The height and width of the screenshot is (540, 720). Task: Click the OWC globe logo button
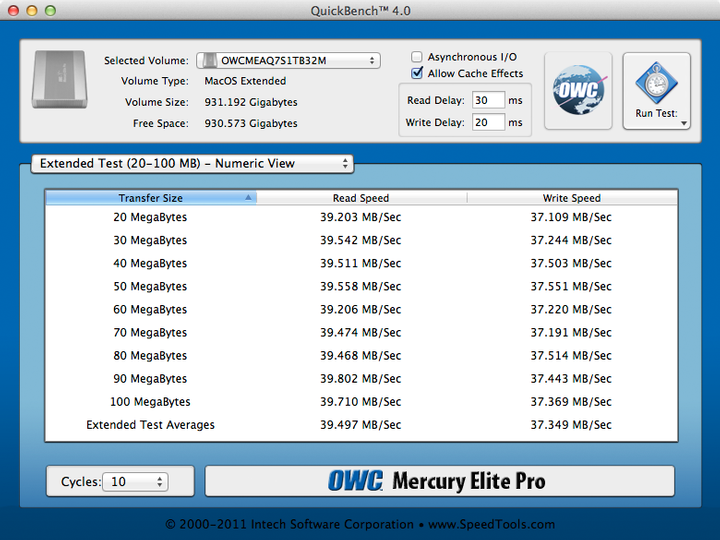click(578, 91)
